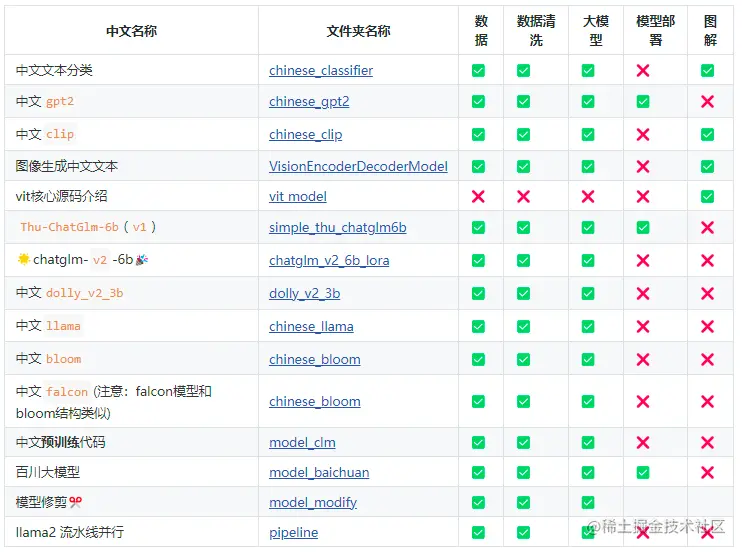Screen dimensions: 742x552
Task: Click the 大模型 column header
Action: point(596,30)
